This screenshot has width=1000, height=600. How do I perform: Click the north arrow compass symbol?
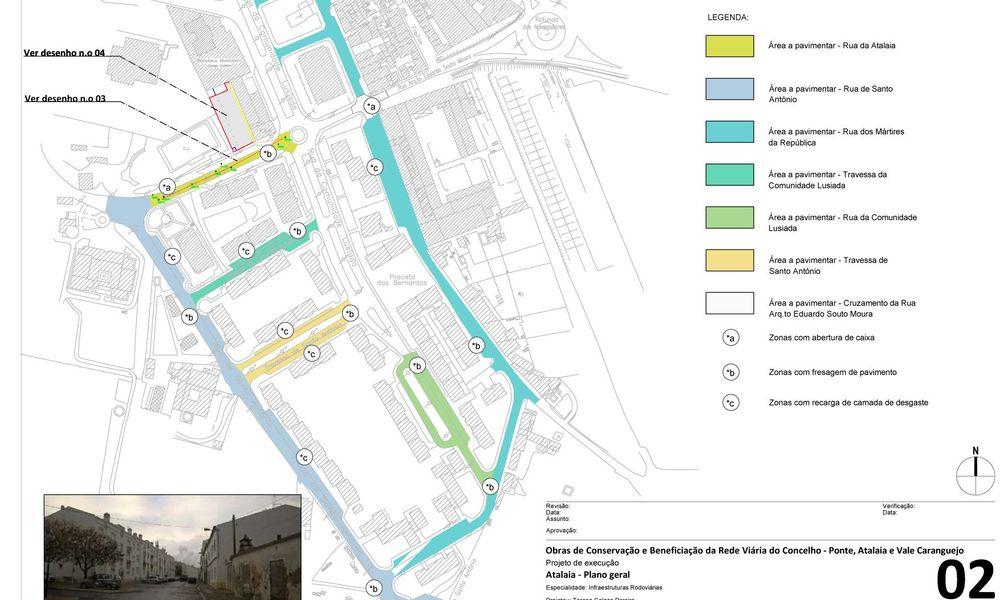point(975,471)
